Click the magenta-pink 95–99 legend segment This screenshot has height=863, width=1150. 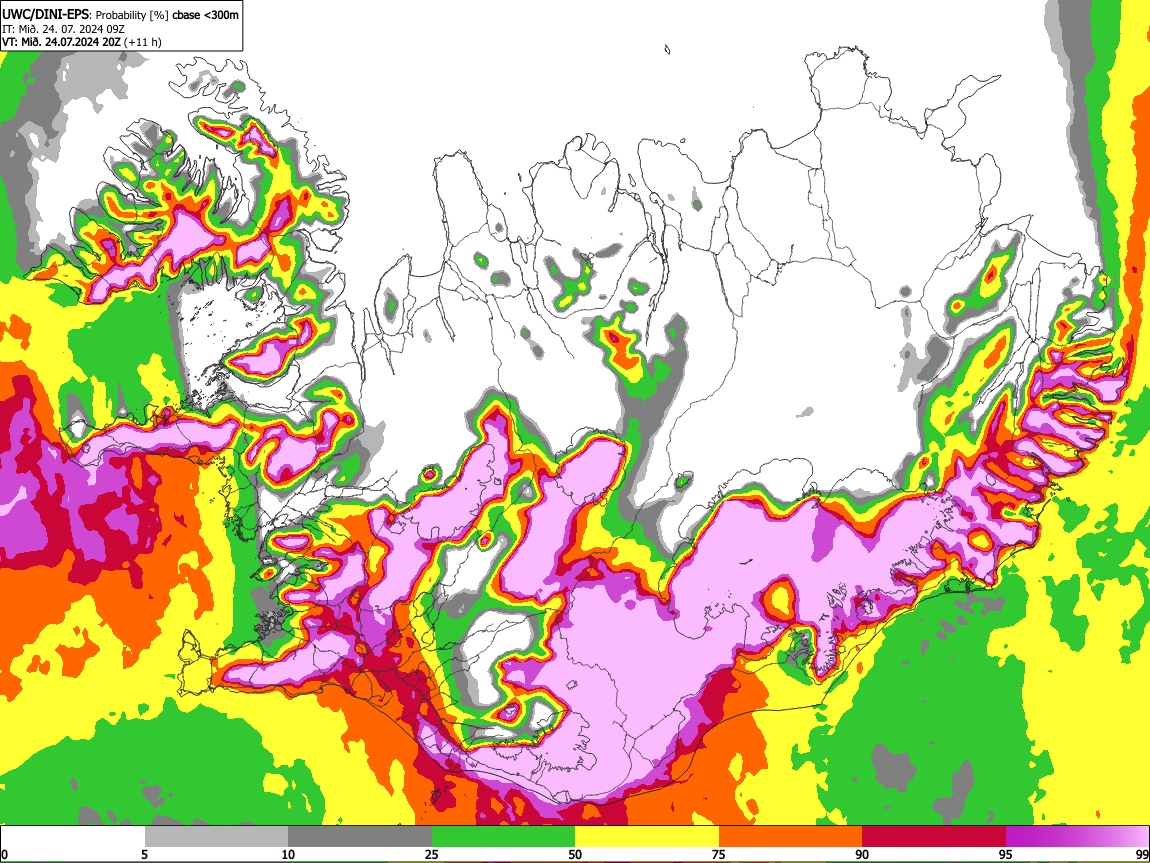click(x=1077, y=837)
